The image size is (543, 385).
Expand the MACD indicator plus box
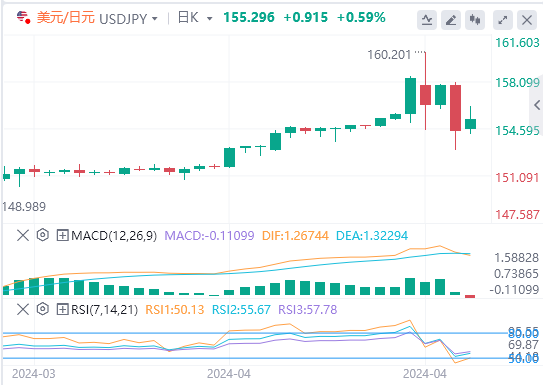pyautogui.click(x=62, y=236)
